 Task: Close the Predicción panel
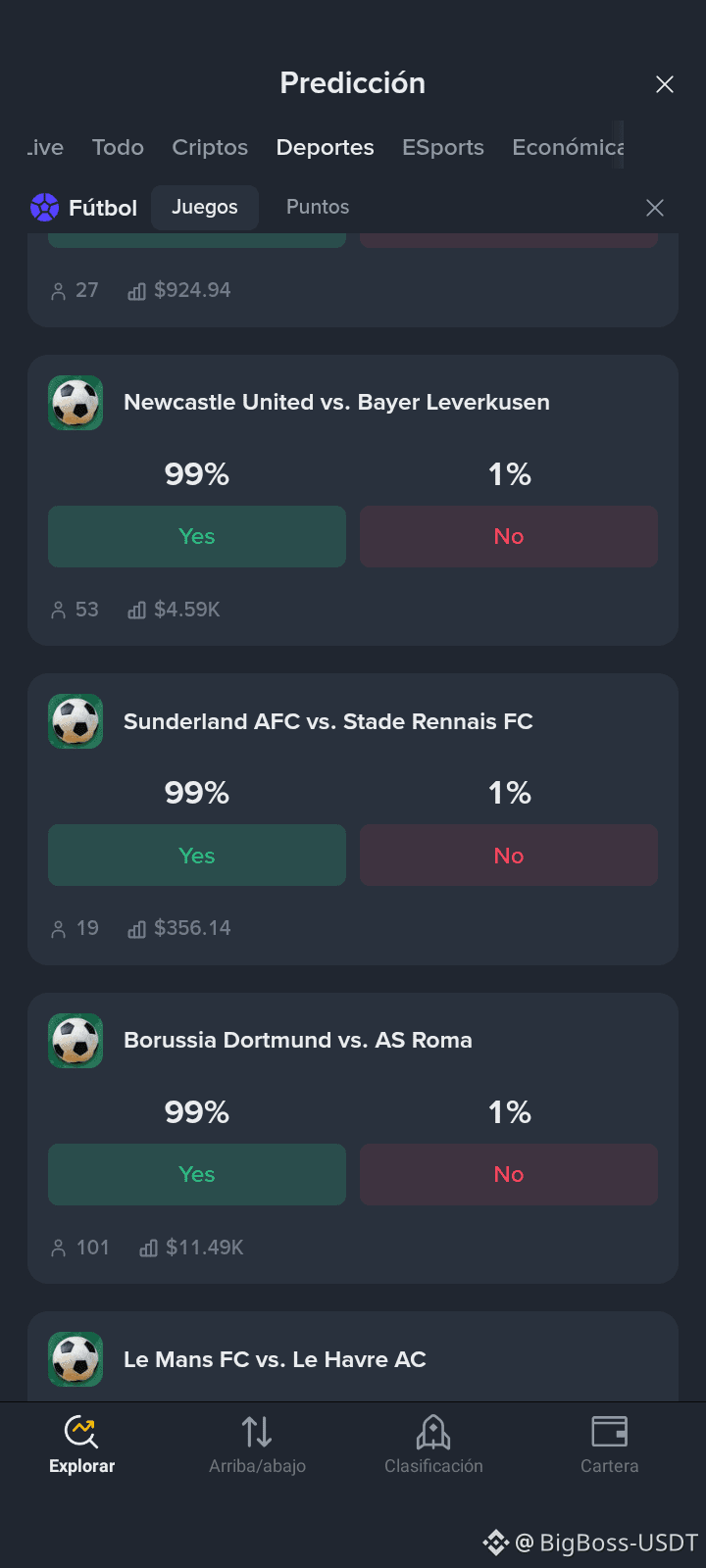(x=665, y=84)
